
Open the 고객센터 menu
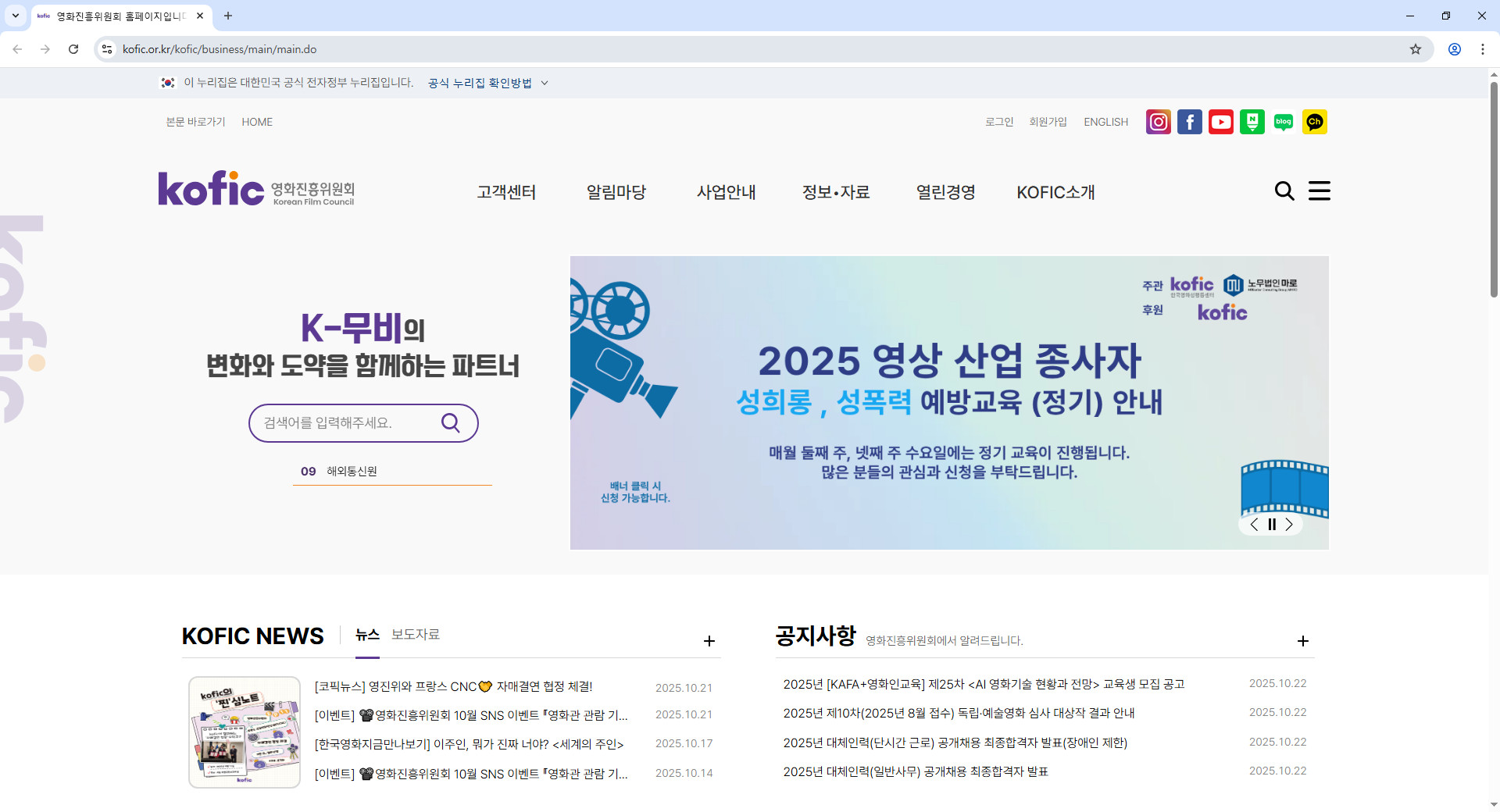click(x=506, y=192)
